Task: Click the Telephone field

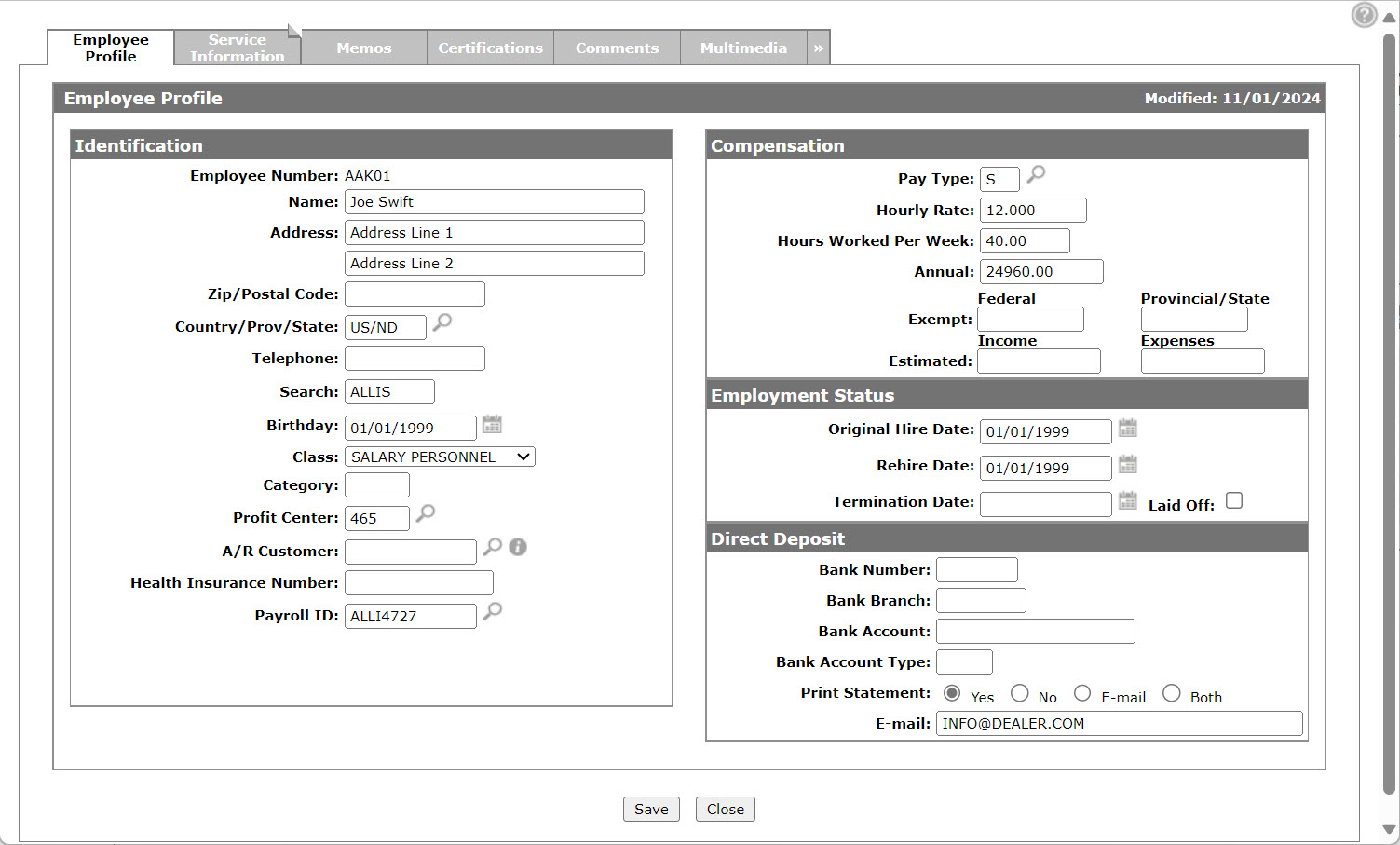Action: point(415,358)
